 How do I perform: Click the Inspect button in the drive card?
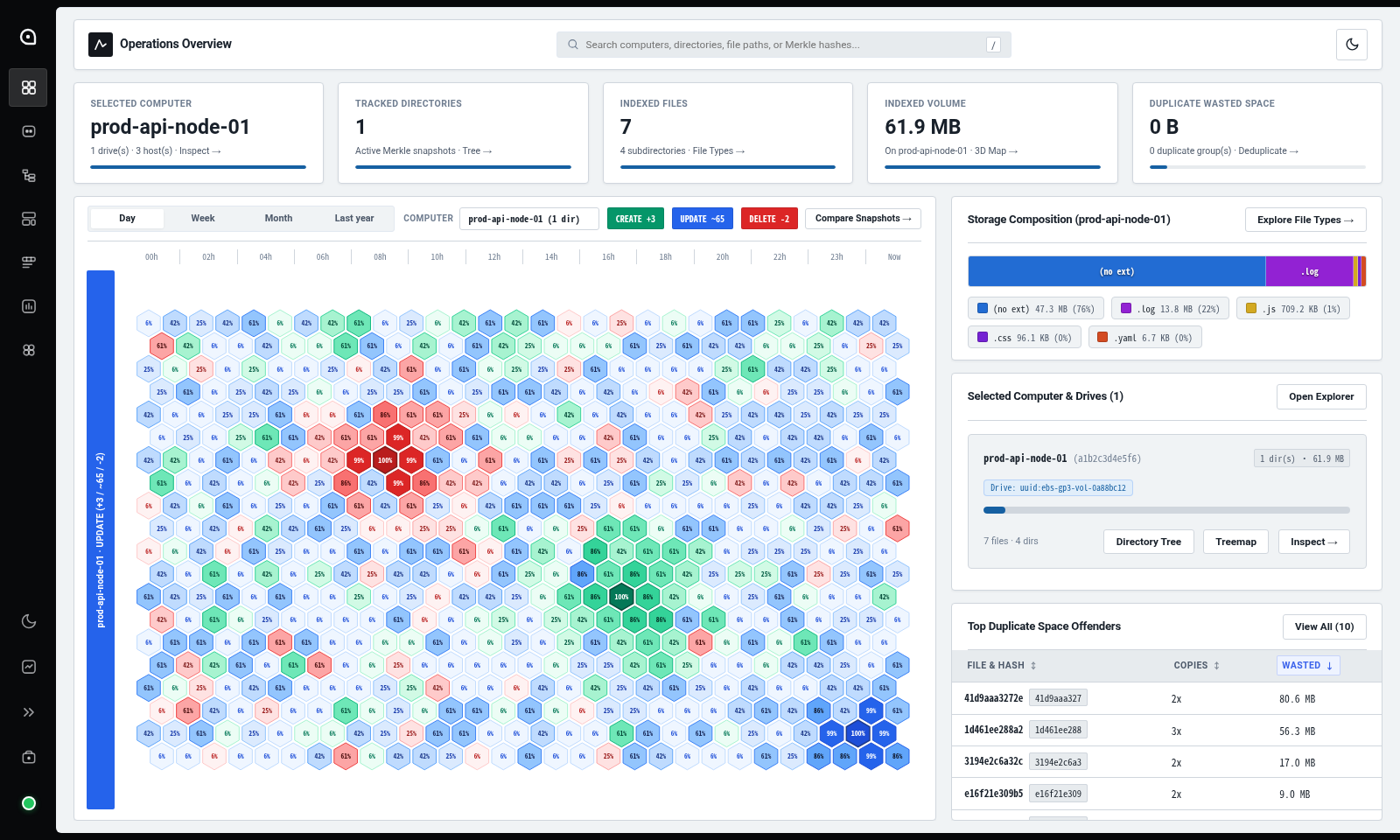tap(1314, 542)
